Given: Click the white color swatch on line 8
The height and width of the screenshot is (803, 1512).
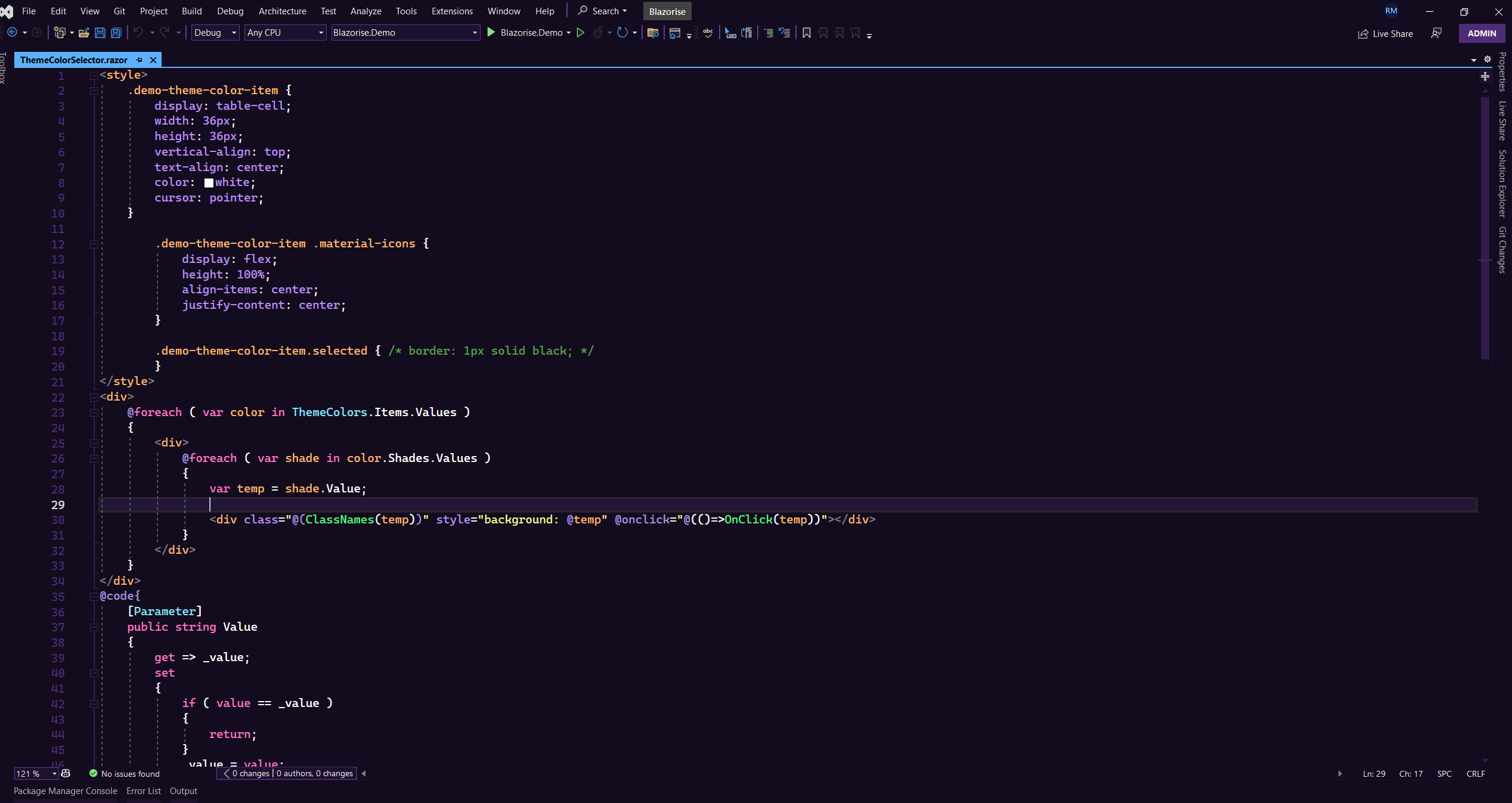Looking at the screenshot, I should coord(209,183).
